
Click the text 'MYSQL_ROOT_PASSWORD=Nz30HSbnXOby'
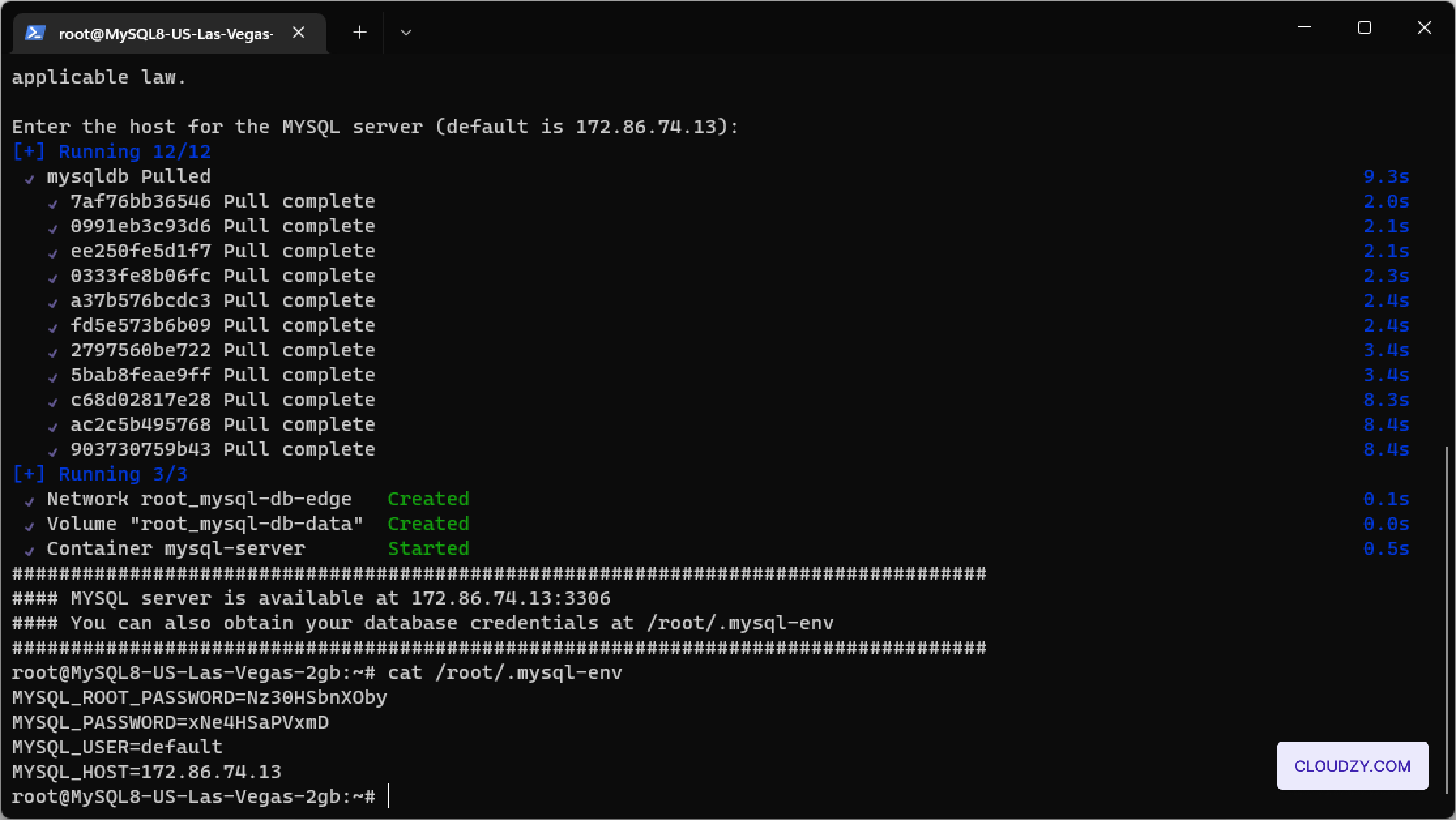tap(200, 698)
